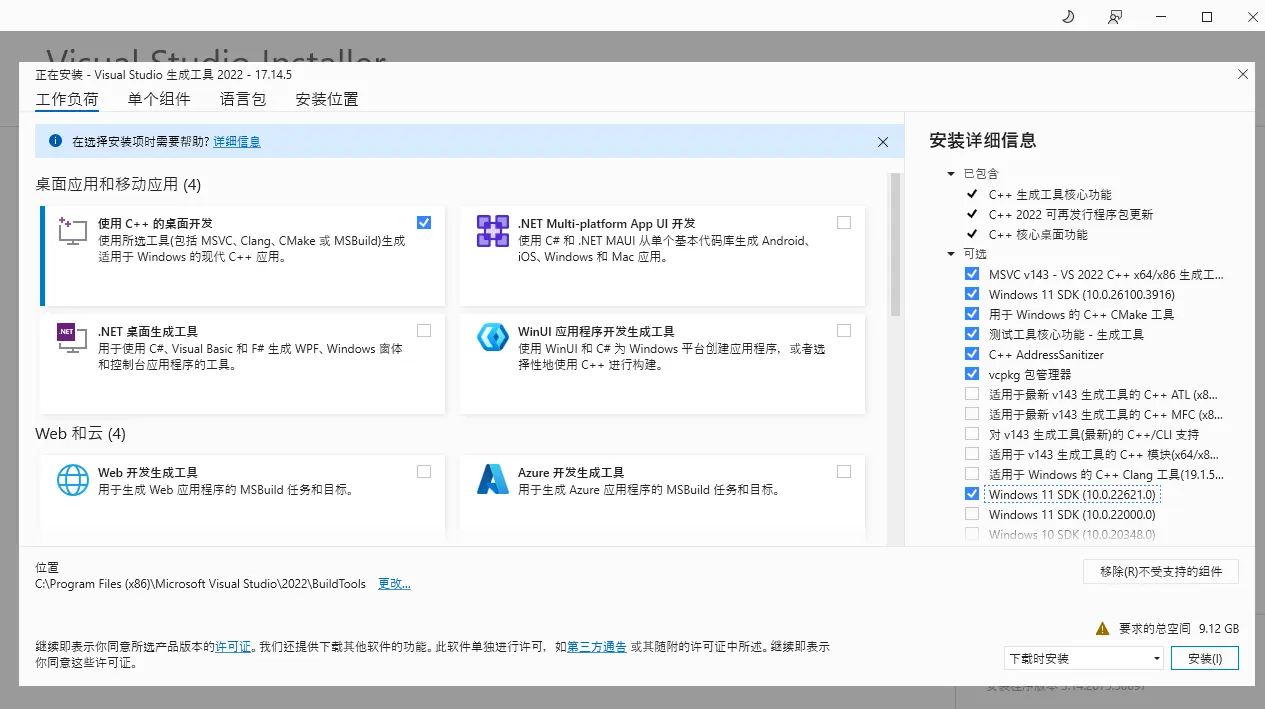Click the 安装详细信息 heading
The width and height of the screenshot is (1265, 709).
(983, 141)
